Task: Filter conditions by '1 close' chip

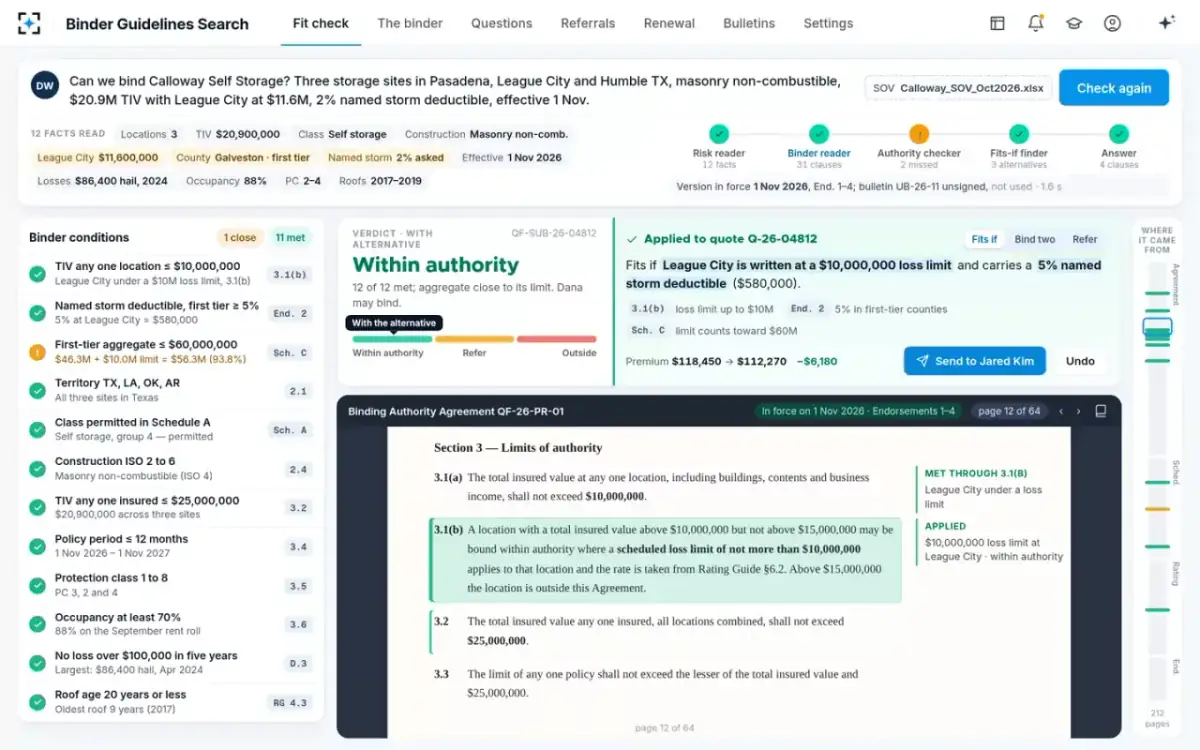Action: pyautogui.click(x=240, y=238)
